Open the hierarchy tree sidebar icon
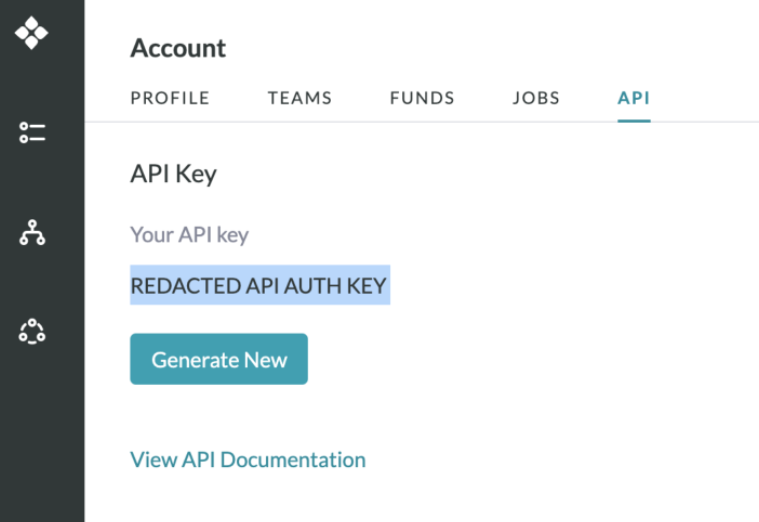The image size is (759, 522). (x=32, y=233)
